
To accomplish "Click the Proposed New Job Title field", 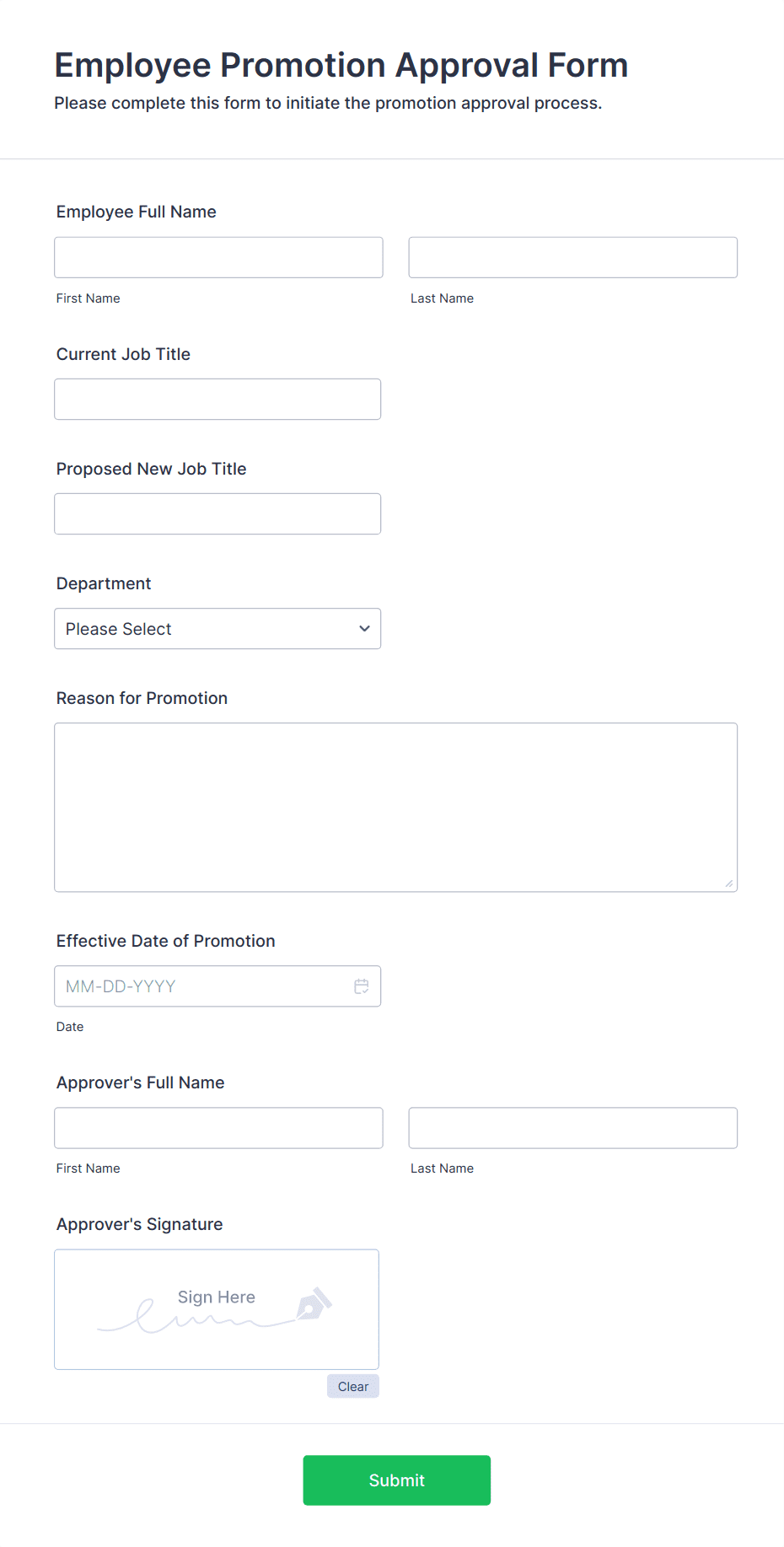I will click(217, 513).
